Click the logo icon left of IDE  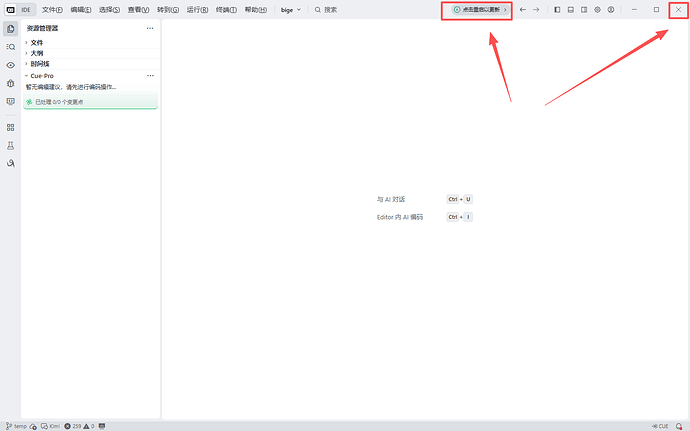pos(11,10)
